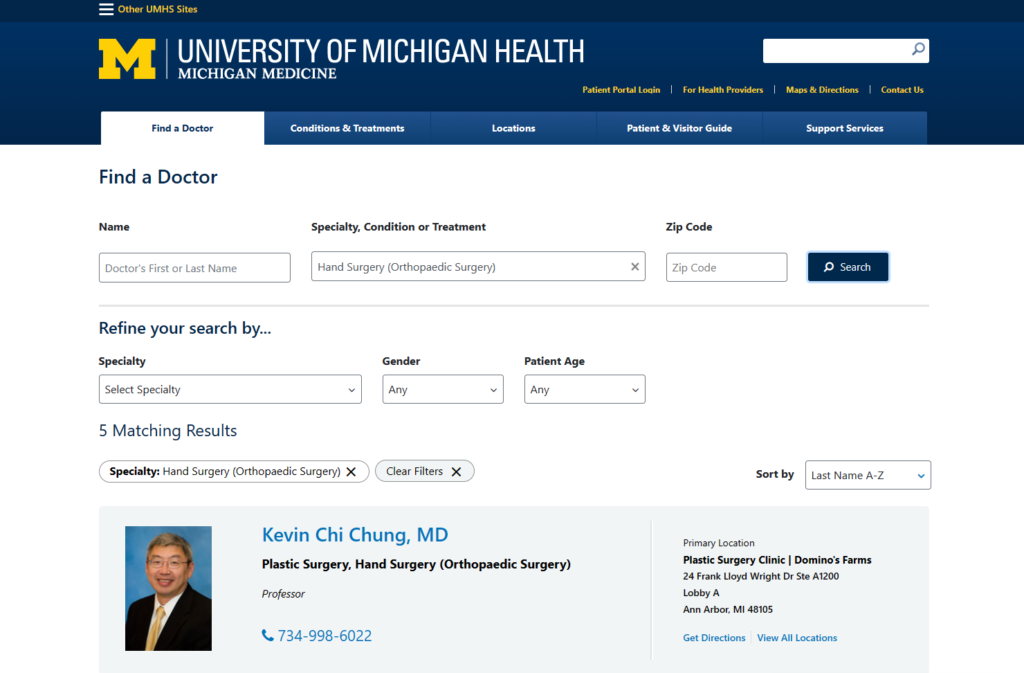The width and height of the screenshot is (1024, 673).
Task: Click Get Directions link
Action: coord(714,638)
